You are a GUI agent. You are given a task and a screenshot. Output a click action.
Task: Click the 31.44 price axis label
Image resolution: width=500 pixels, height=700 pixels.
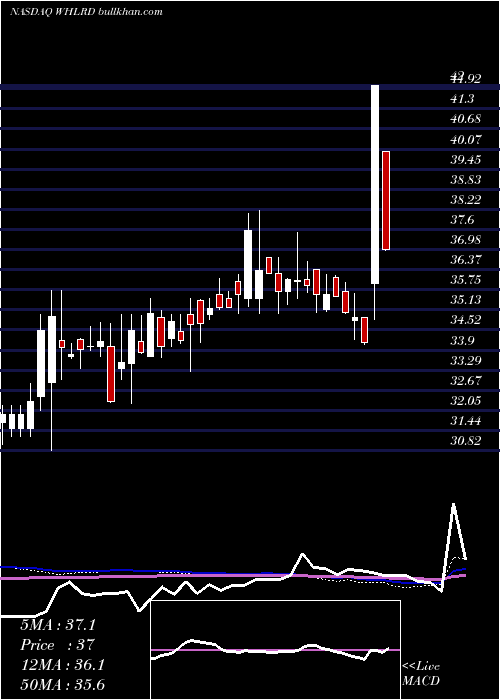(465, 421)
